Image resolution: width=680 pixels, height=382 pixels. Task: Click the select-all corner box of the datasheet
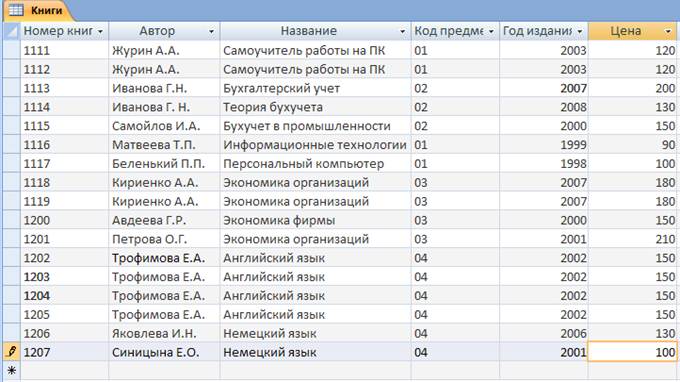pyautogui.click(x=12, y=31)
